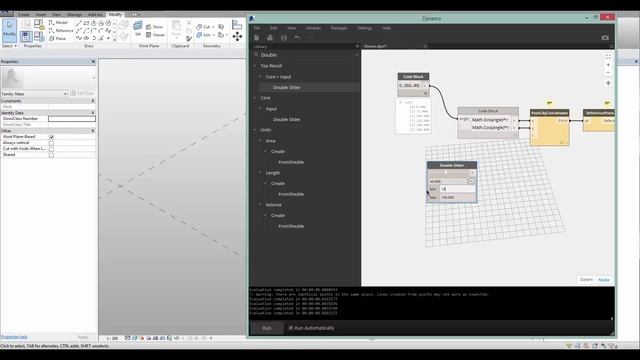Click Edit Type in Revit Properties
Screen dimensions: 640x360
point(82,93)
